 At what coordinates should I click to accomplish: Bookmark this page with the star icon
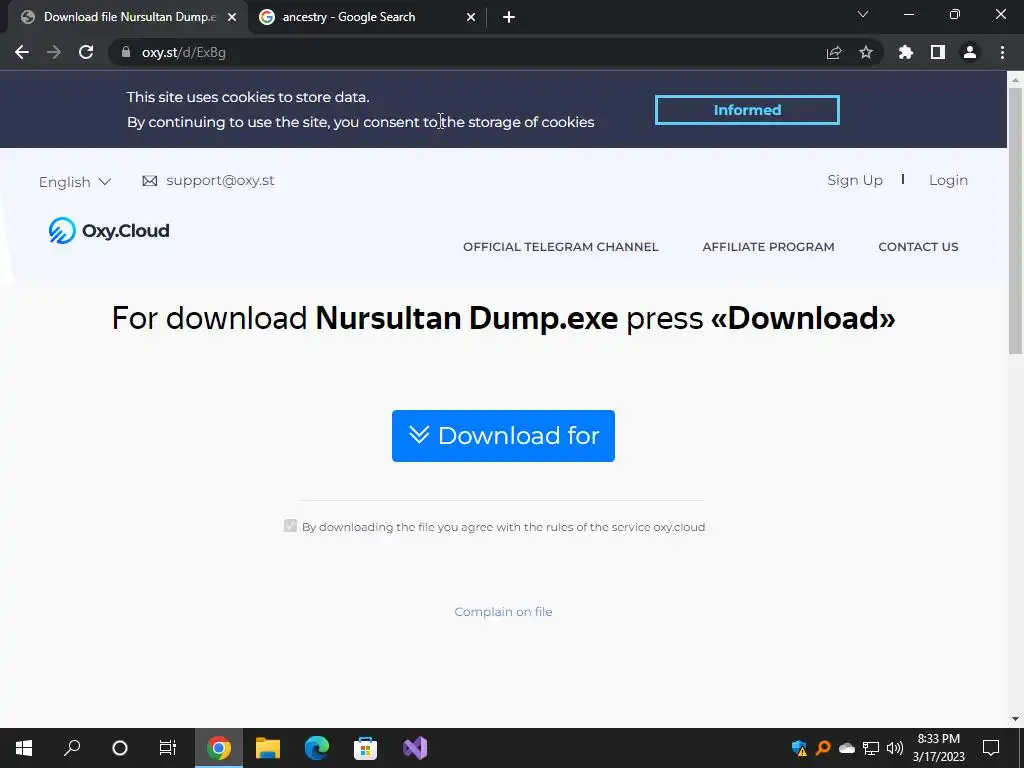pyautogui.click(x=866, y=52)
